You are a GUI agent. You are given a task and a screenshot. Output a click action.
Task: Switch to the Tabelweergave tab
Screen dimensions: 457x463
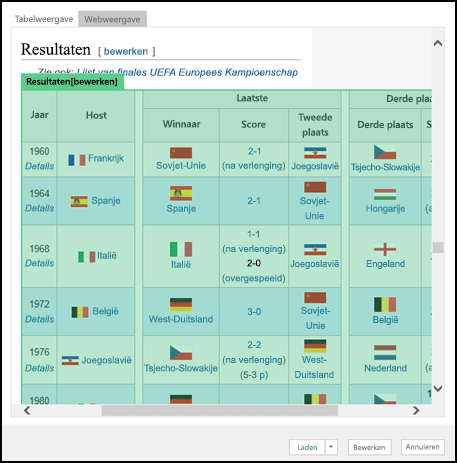click(44, 19)
